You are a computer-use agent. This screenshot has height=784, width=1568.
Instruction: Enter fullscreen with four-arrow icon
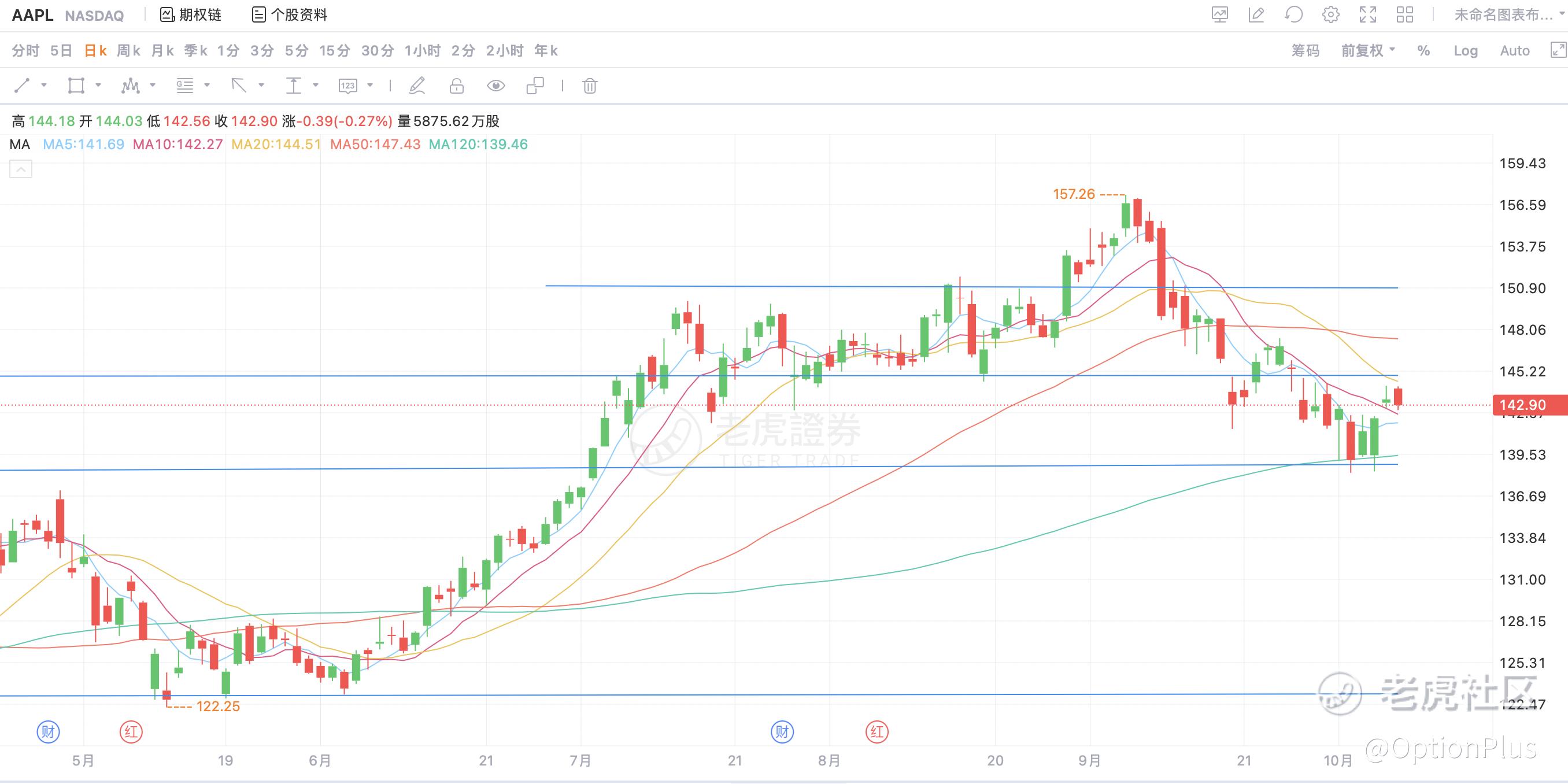[1368, 14]
